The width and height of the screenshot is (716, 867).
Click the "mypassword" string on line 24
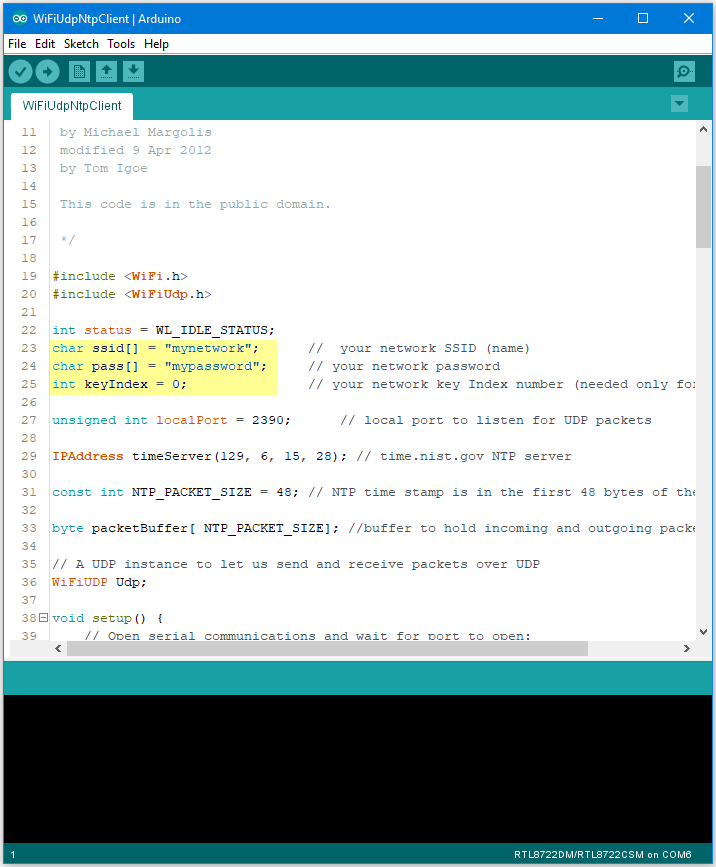click(212, 366)
